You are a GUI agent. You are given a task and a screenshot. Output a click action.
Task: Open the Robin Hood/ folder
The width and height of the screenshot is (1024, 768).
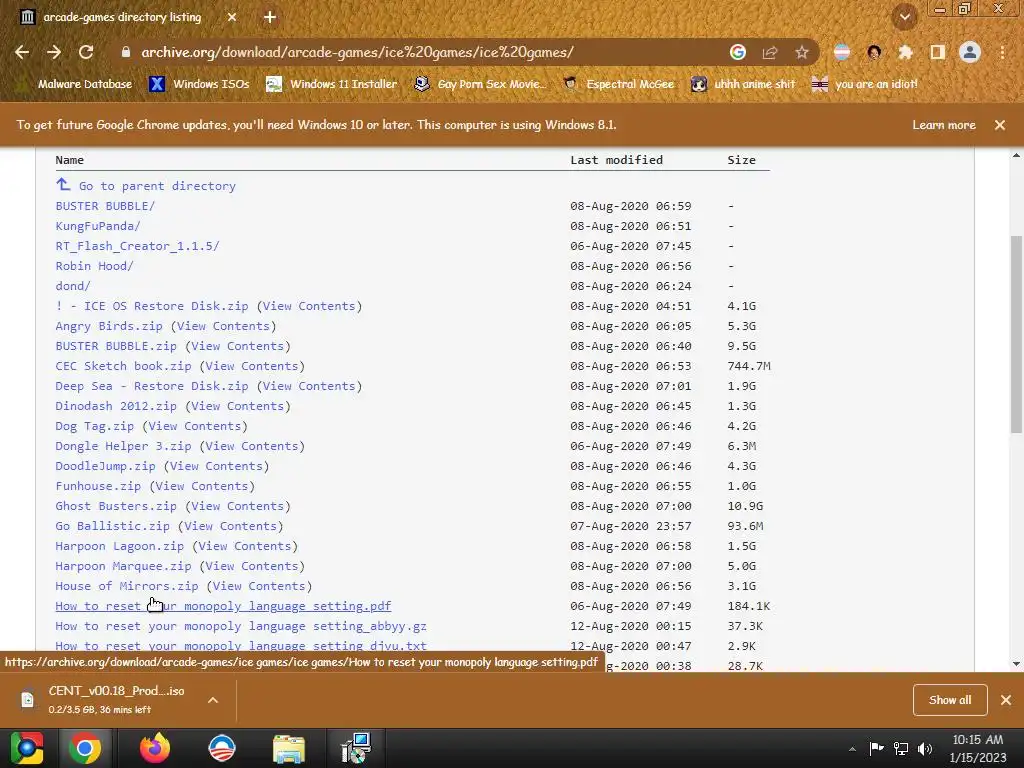coord(94,266)
